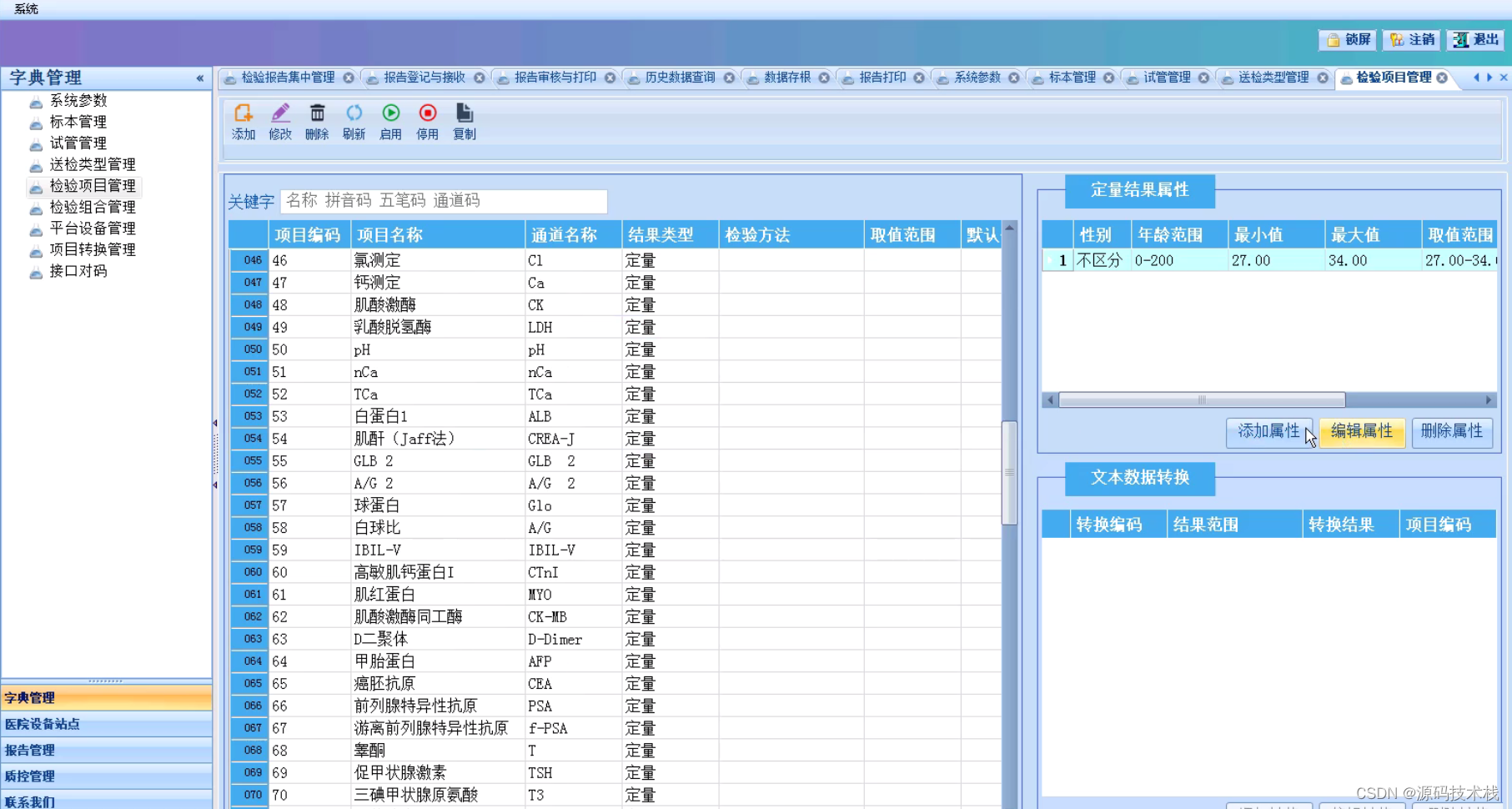Screen dimensions: 1512x809
Task: Select the 字典管理 section bar
Action: [106, 698]
